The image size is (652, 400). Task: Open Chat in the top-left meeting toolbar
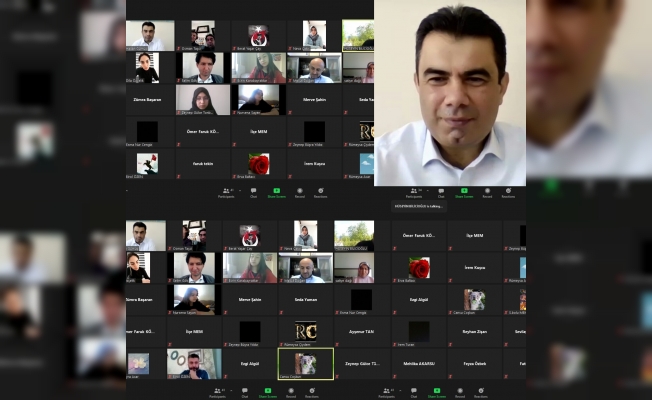point(253,191)
